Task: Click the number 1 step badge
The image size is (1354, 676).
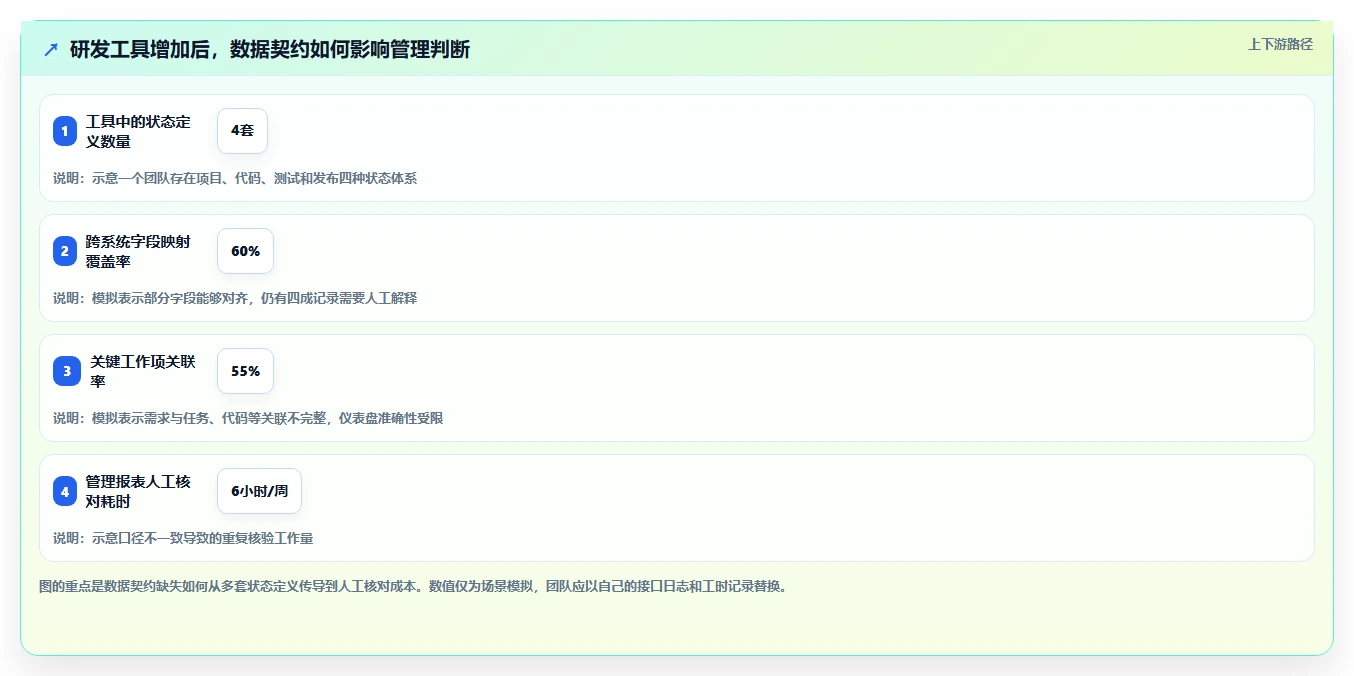Action: click(x=65, y=131)
